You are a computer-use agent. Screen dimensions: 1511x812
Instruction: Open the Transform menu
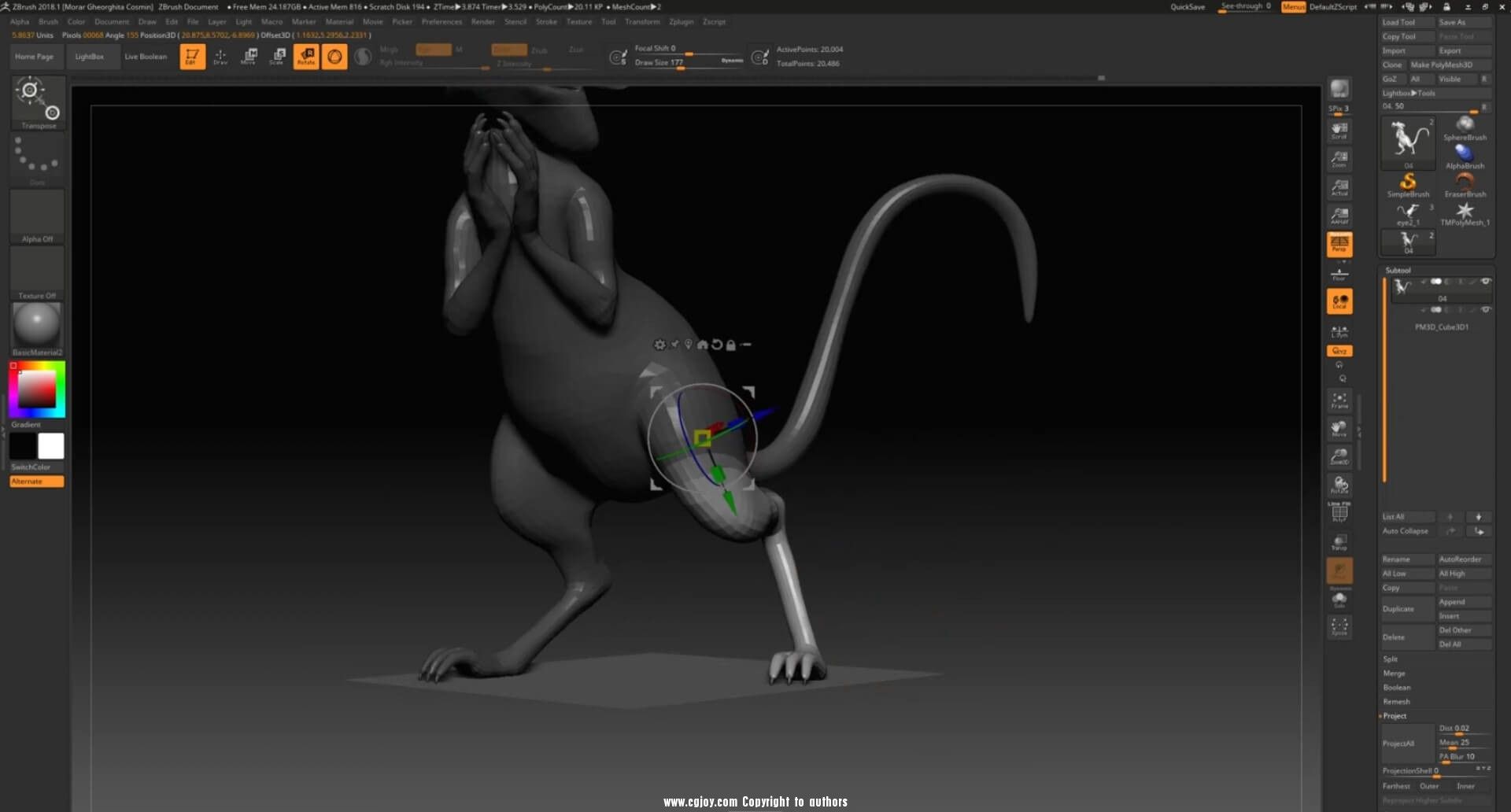point(642,22)
